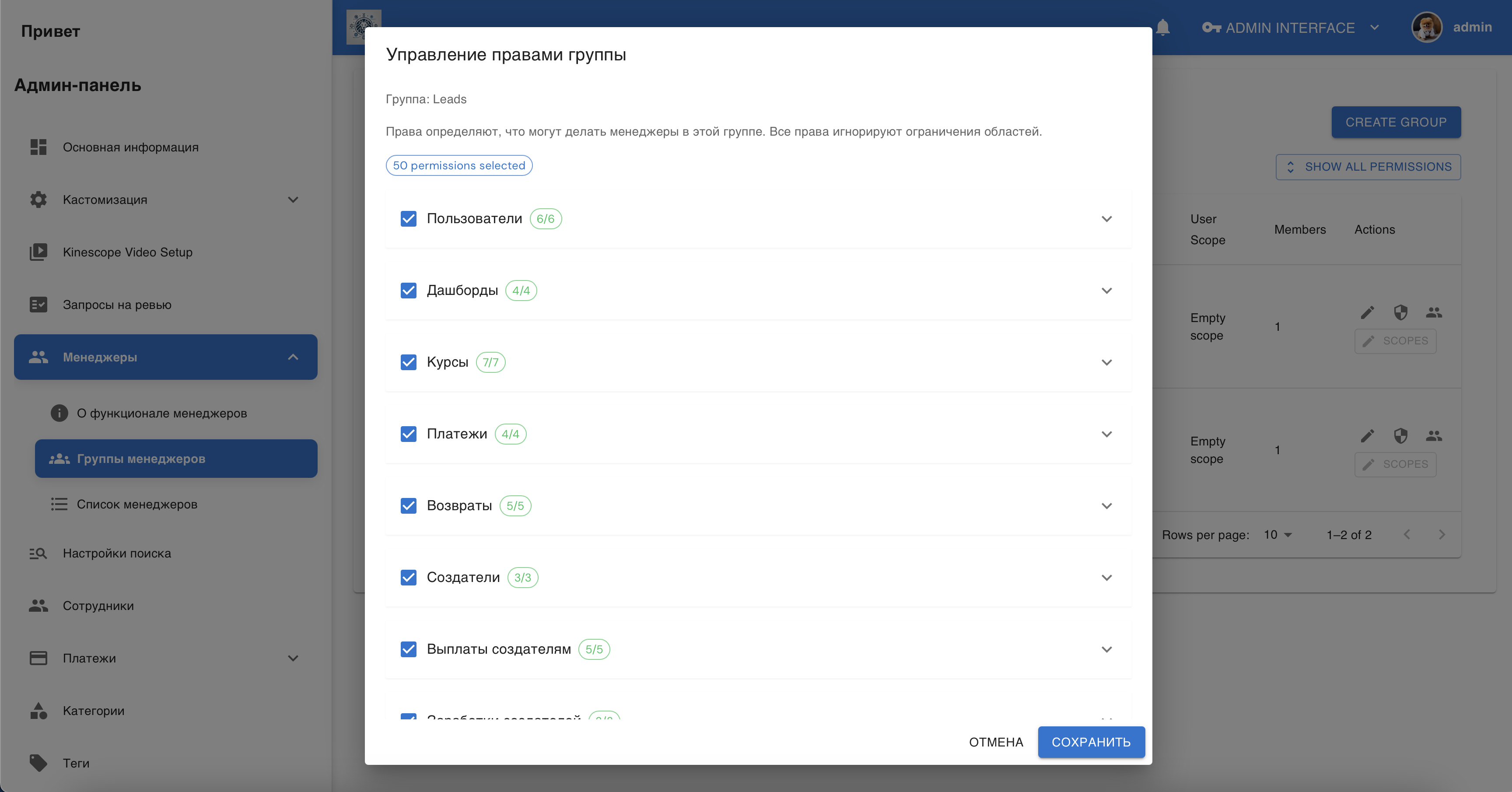Click the Теги tag icon in sidebar
Screen dimensions: 1512x792
tap(39, 763)
